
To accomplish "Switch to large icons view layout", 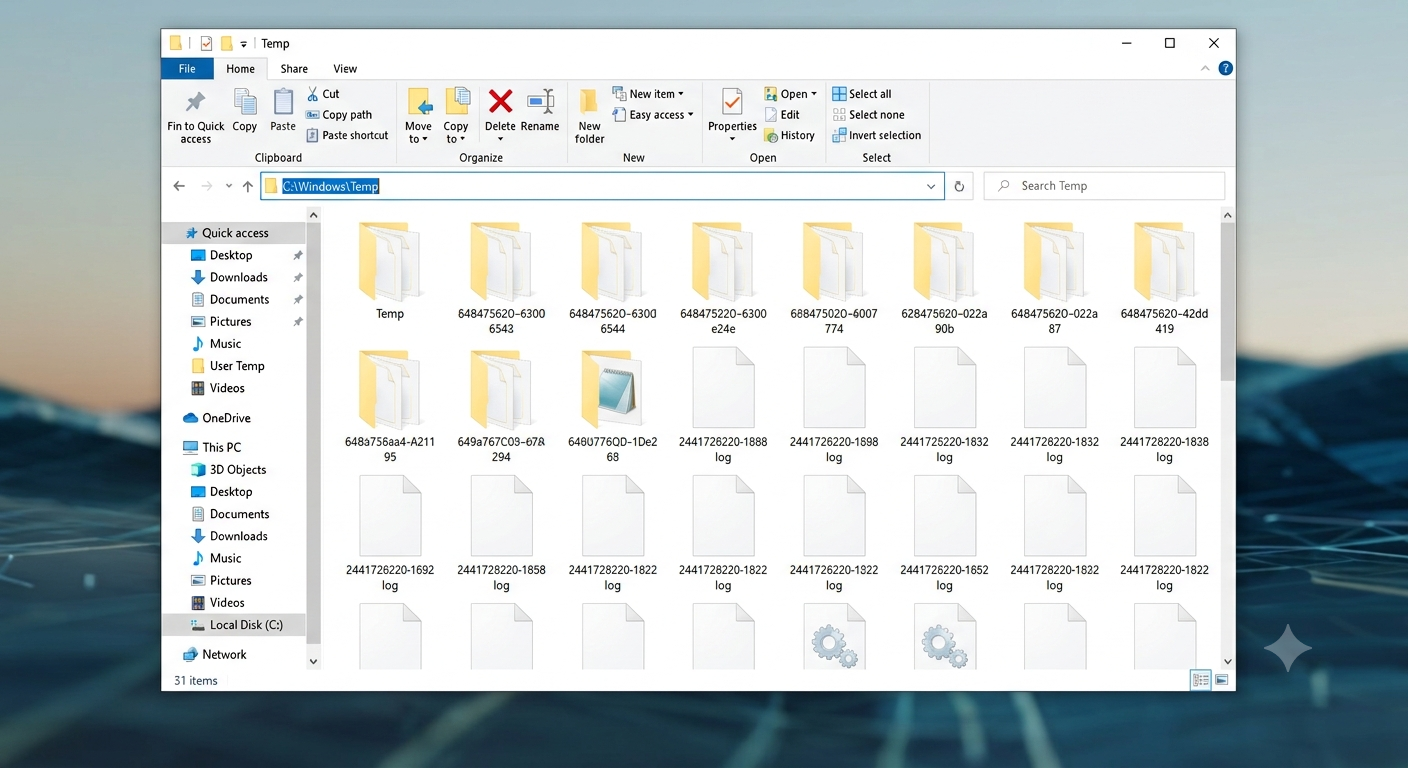I will pos(1221,680).
